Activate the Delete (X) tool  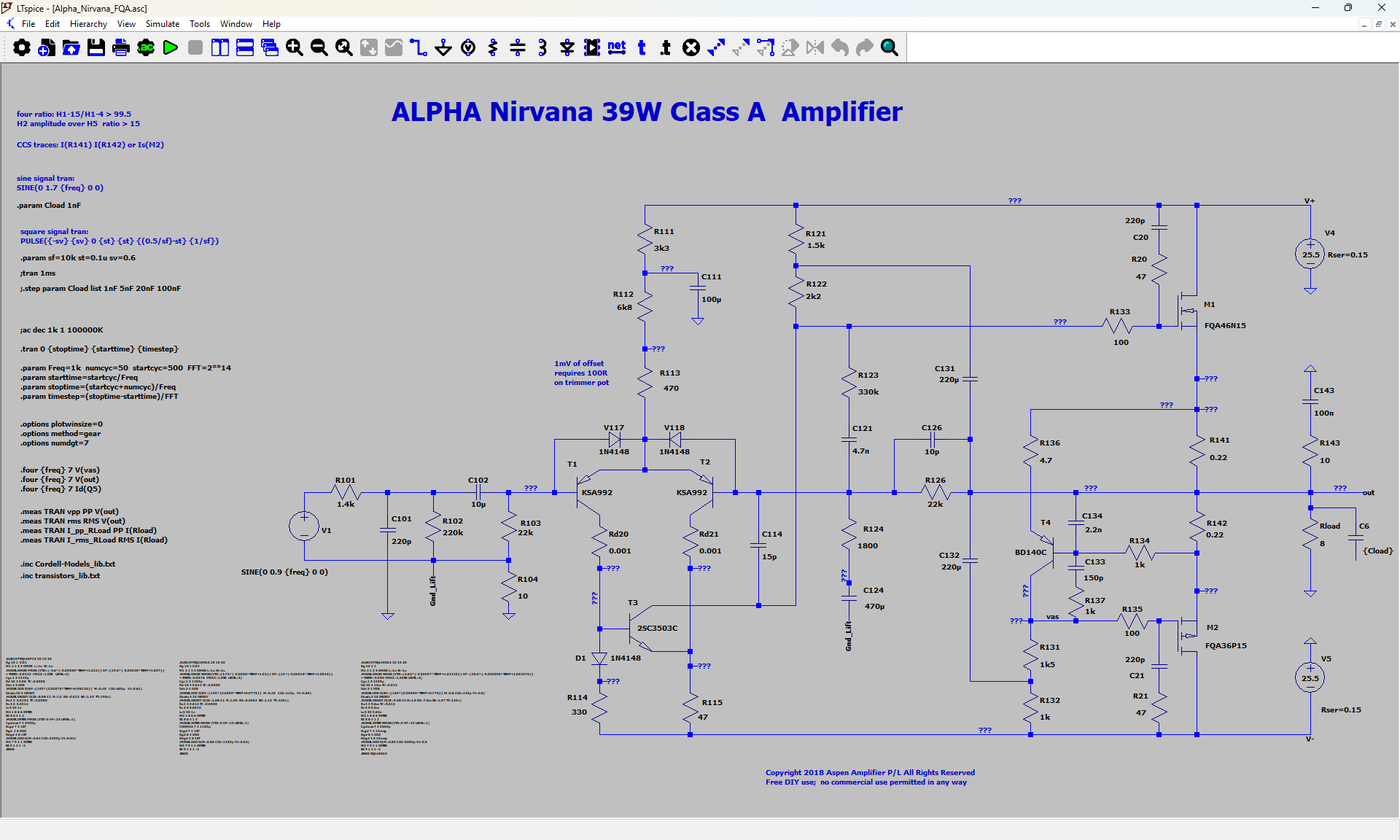pyautogui.click(x=691, y=48)
